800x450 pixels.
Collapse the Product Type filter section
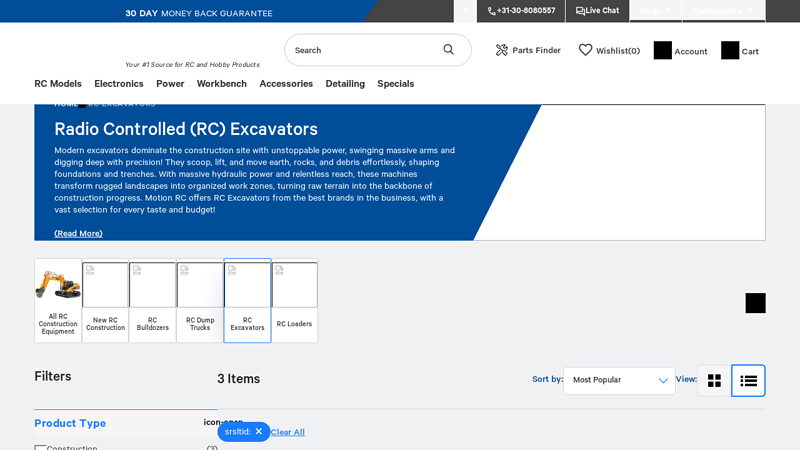pos(125,423)
